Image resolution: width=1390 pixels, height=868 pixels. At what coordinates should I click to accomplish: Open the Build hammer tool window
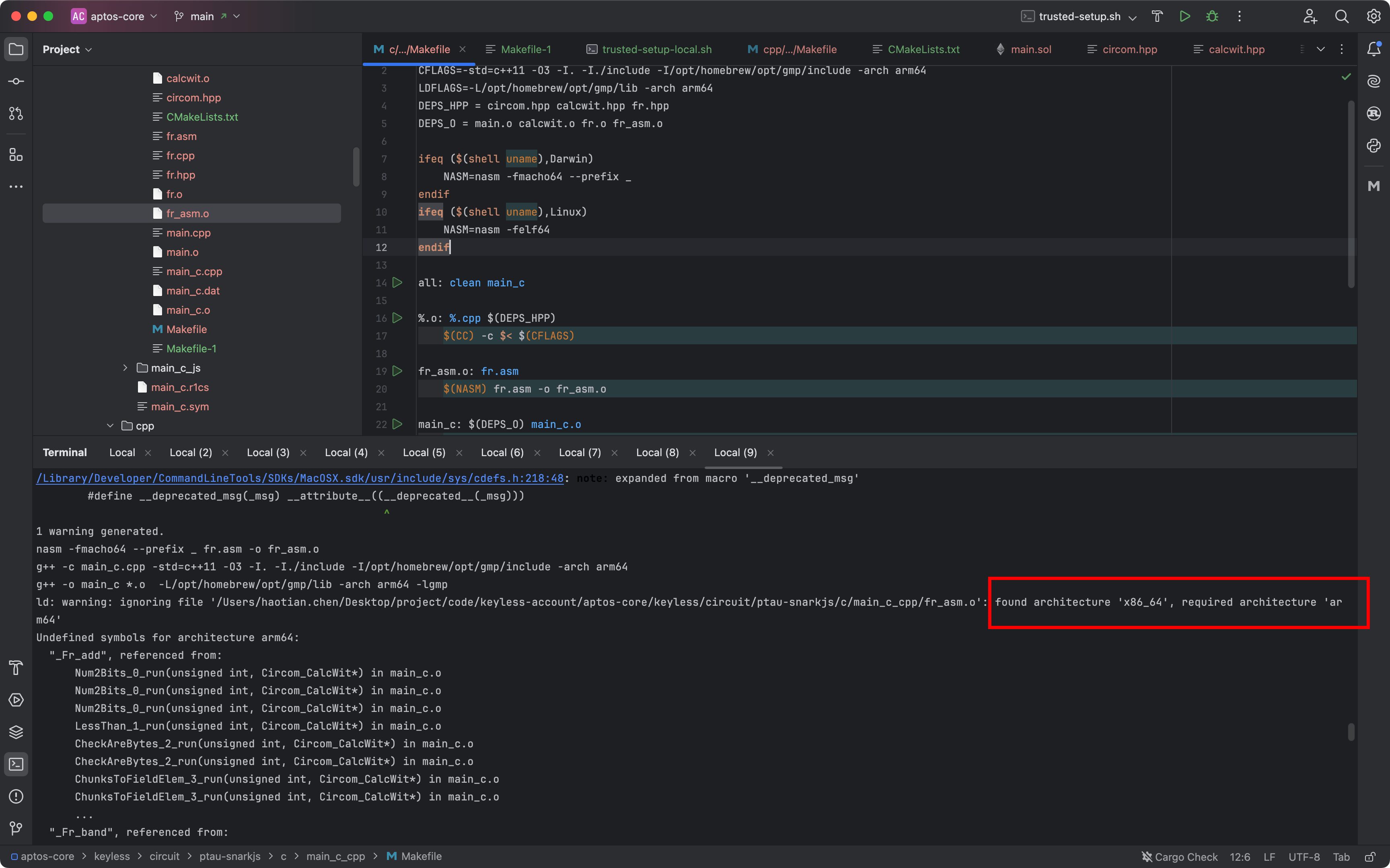(16, 668)
